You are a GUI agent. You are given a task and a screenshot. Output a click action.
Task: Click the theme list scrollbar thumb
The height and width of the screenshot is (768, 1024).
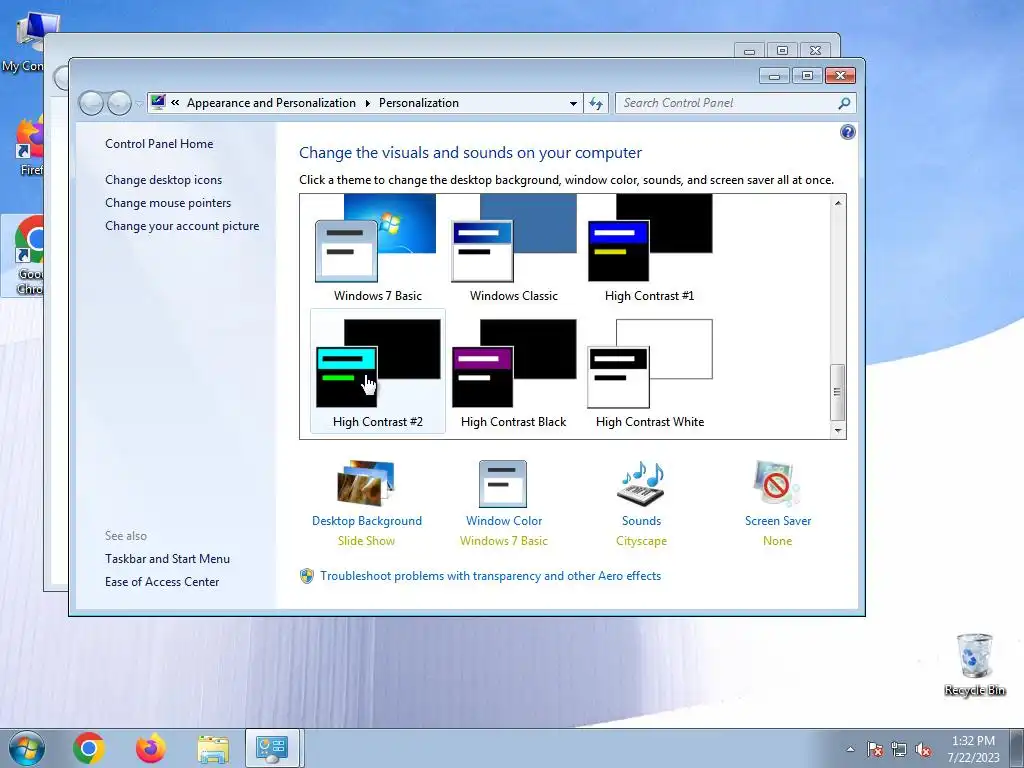coord(838,392)
